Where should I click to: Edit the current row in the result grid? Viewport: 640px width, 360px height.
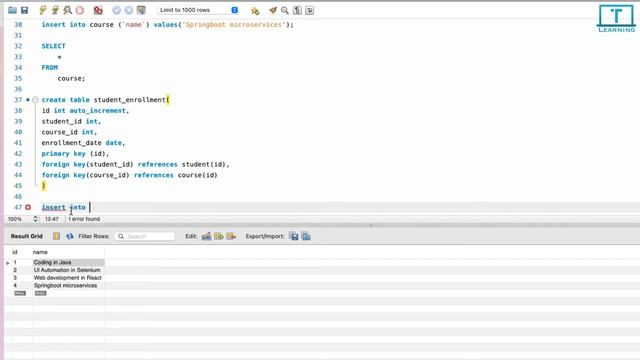tap(206, 236)
